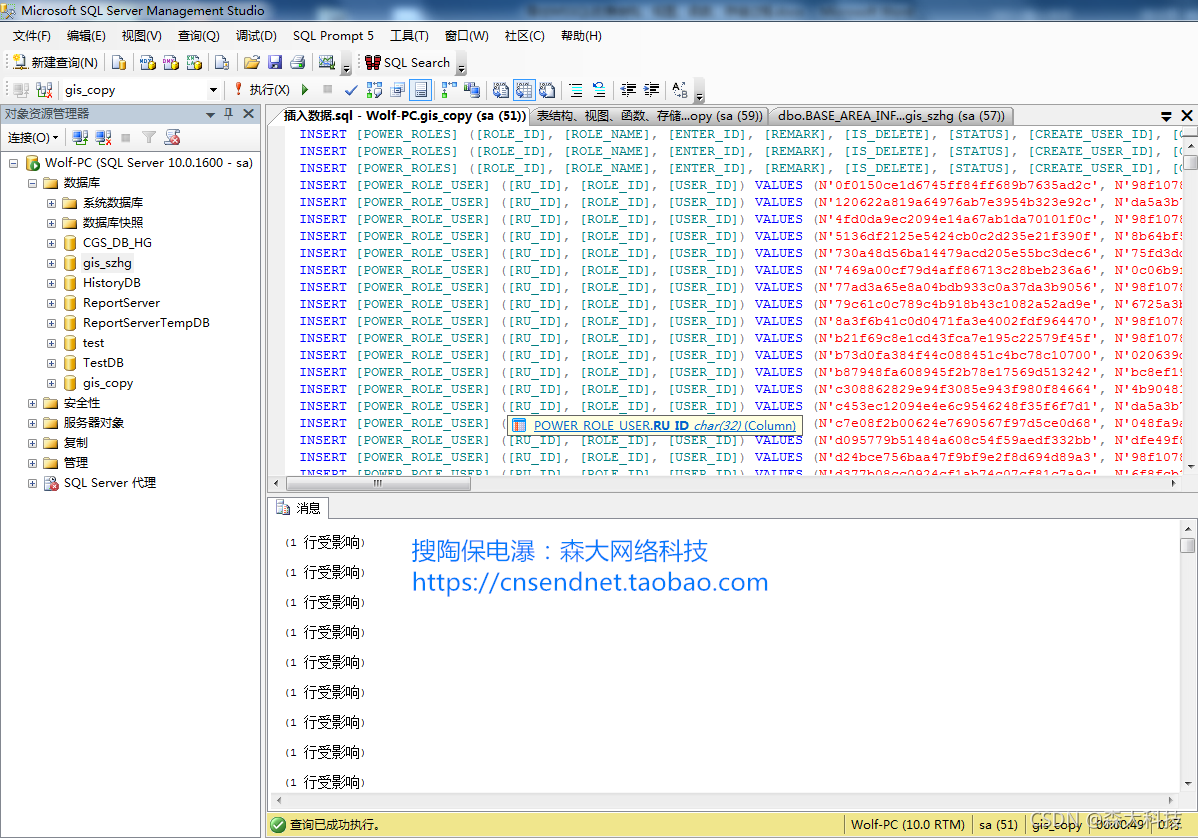Decrease the line indent
1198x838 pixels.
628,90
